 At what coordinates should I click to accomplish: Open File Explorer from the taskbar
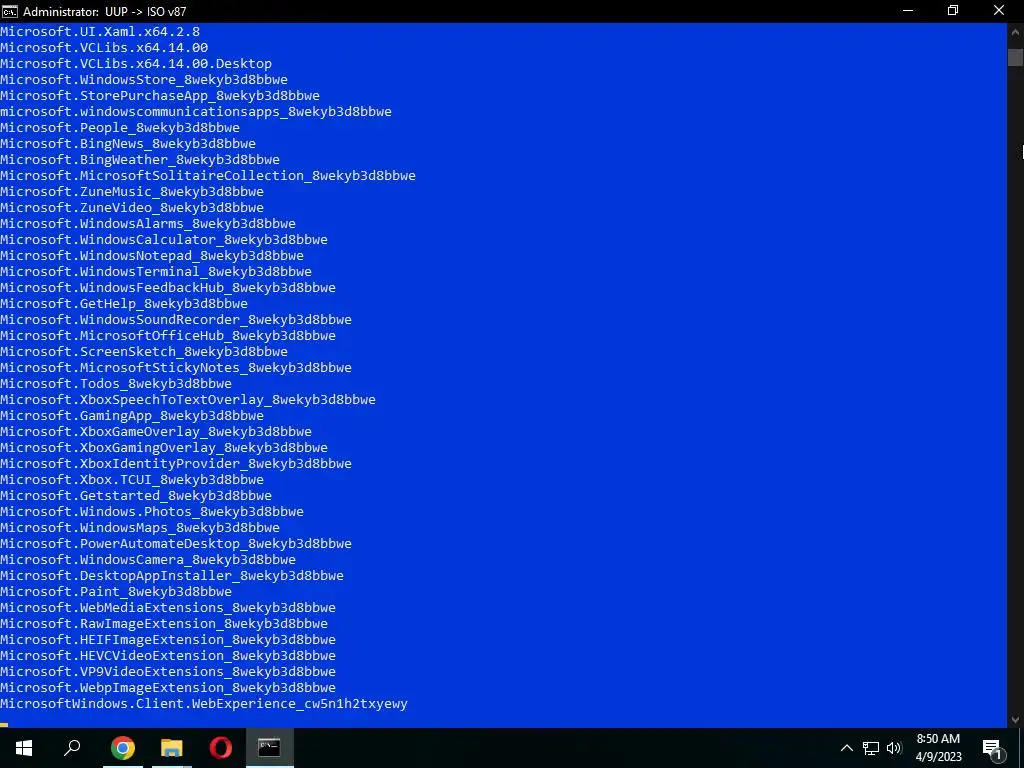click(x=172, y=748)
